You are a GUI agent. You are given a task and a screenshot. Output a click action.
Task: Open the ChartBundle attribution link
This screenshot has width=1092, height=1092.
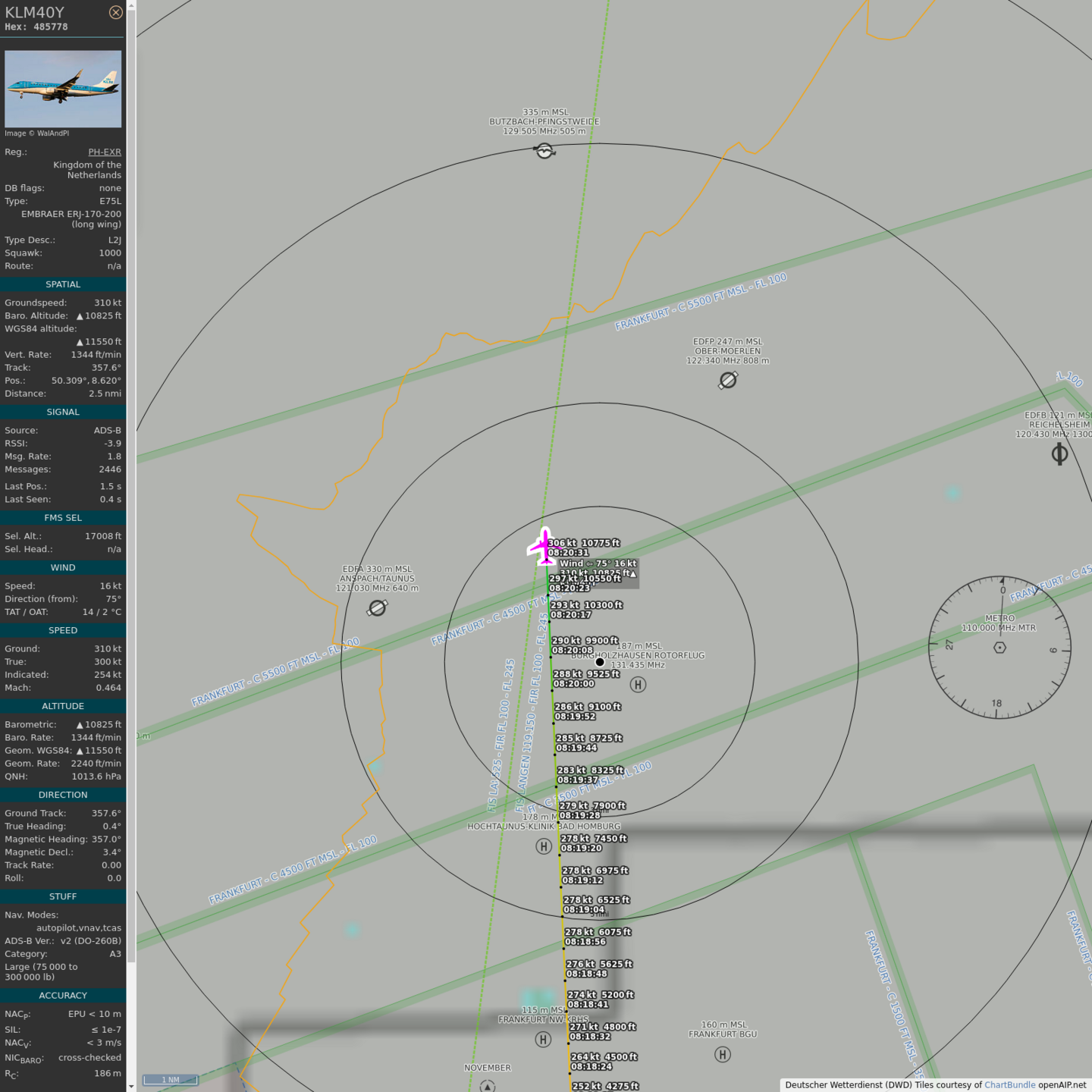click(1009, 1085)
